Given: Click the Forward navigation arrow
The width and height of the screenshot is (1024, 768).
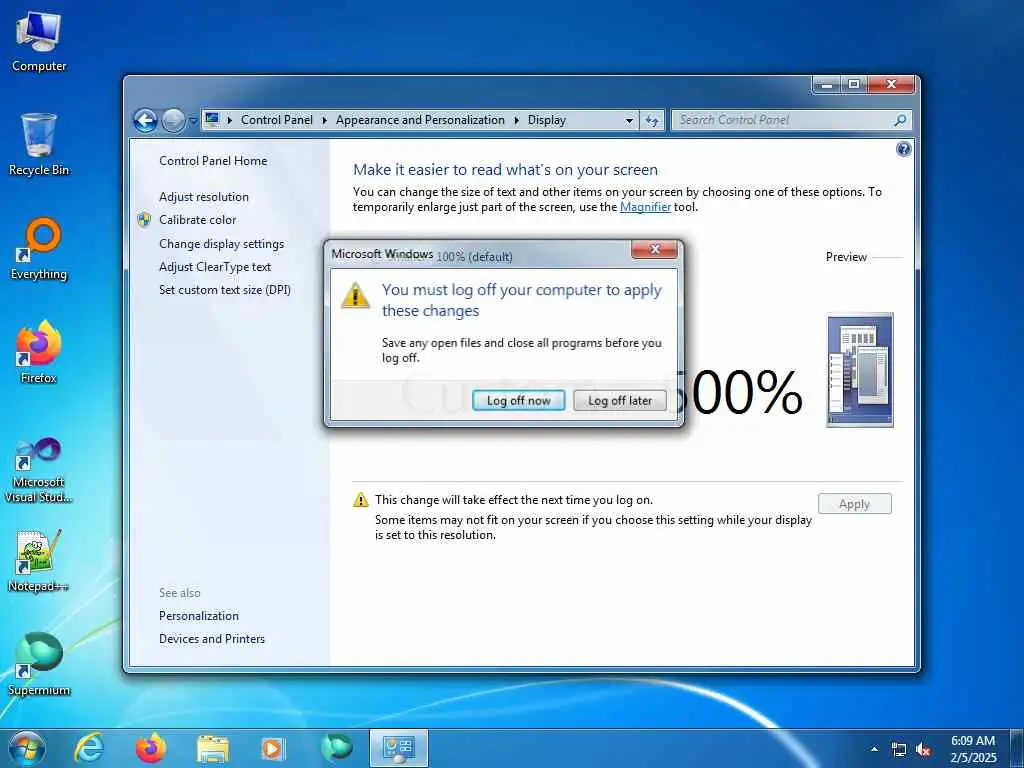Looking at the screenshot, I should [173, 120].
